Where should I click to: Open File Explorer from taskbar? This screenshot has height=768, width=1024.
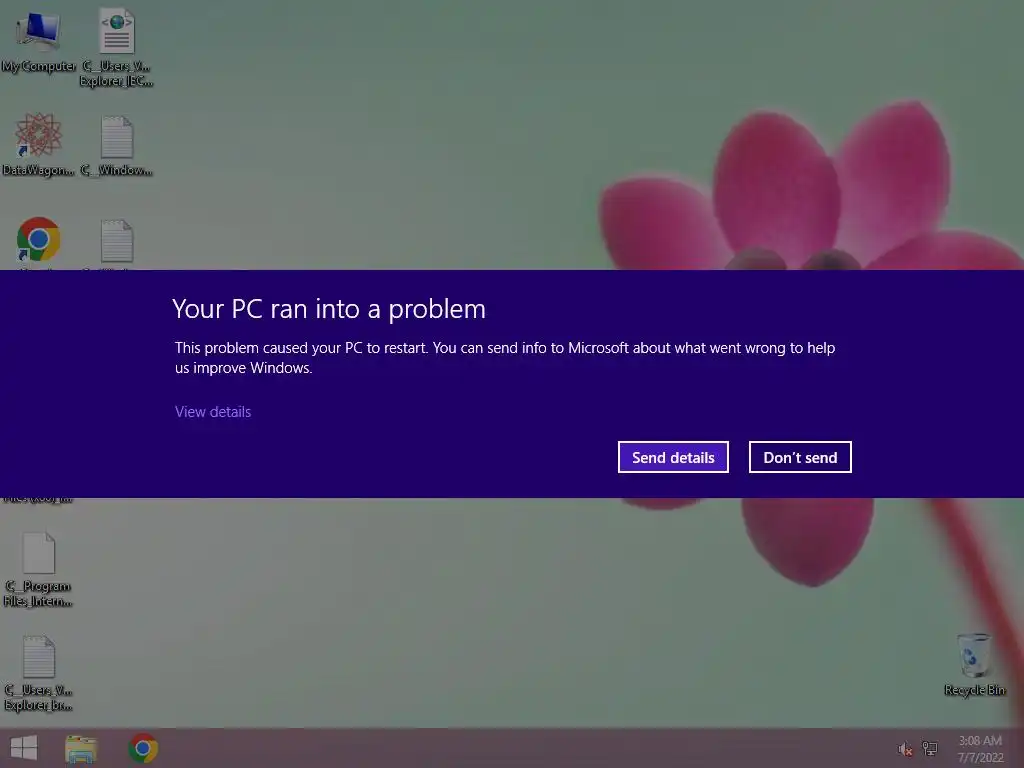click(x=81, y=748)
